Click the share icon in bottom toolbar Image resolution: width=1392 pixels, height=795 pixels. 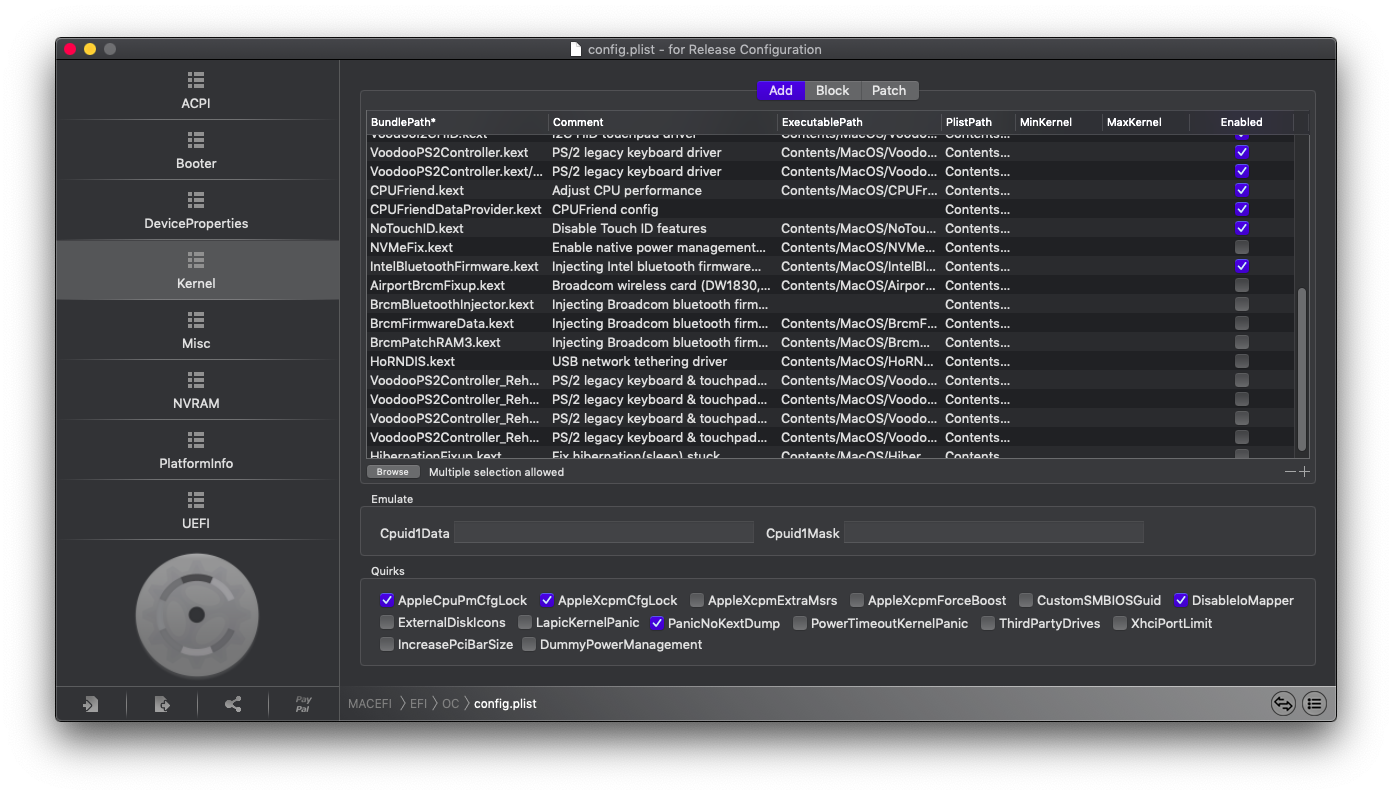coord(233,704)
